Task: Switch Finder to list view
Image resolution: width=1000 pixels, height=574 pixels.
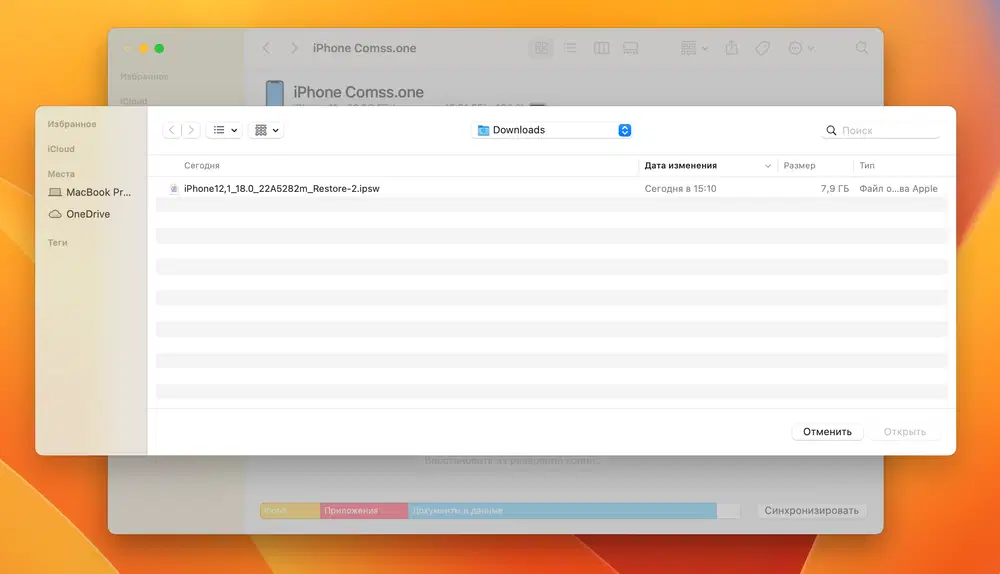Action: tap(570, 48)
